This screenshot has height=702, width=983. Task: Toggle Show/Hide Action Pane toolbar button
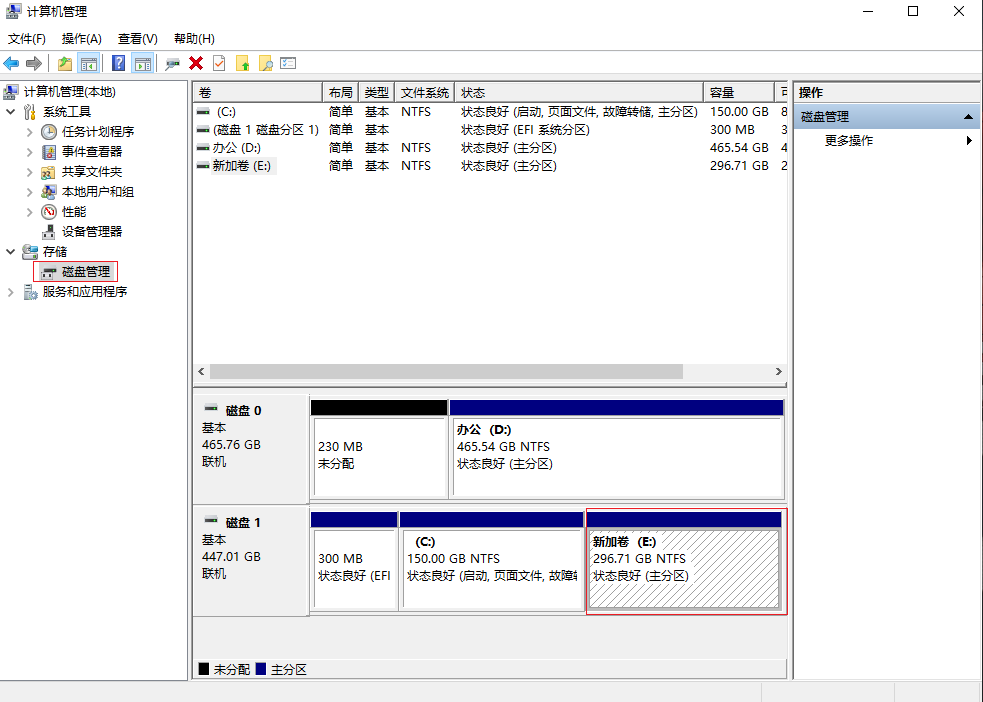tap(143, 64)
